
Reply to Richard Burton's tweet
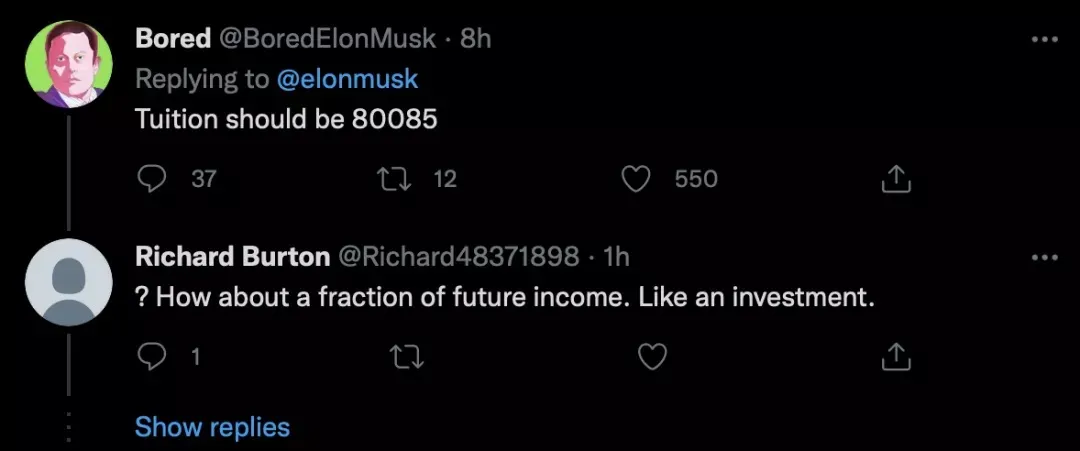click(x=151, y=356)
